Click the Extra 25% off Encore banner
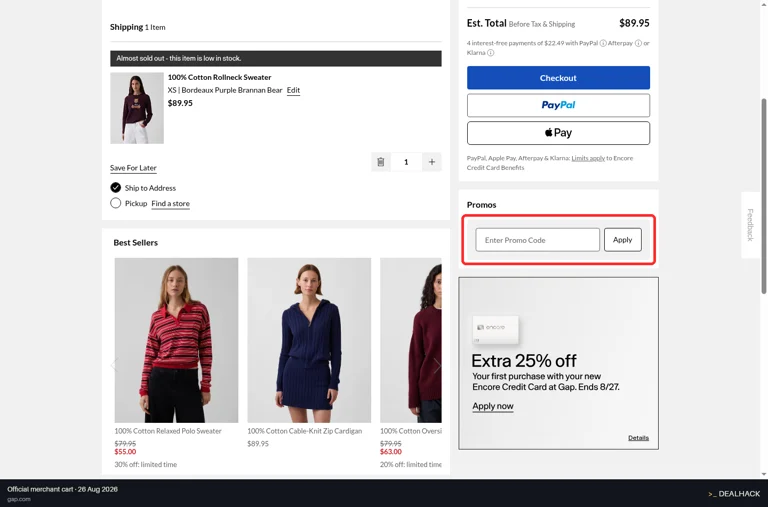768x507 pixels. pyautogui.click(x=558, y=363)
